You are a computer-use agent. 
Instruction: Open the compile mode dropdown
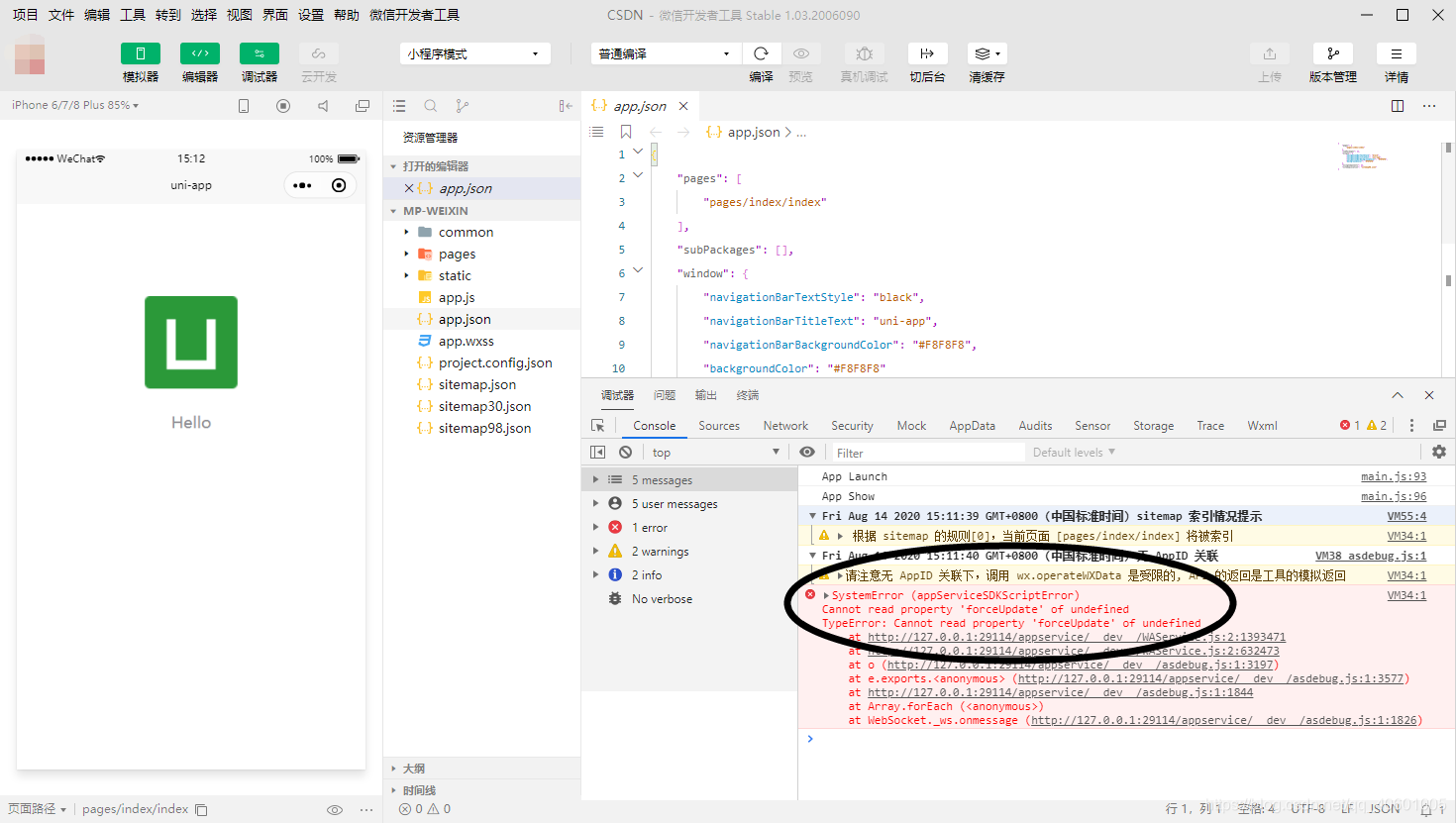tap(666, 53)
